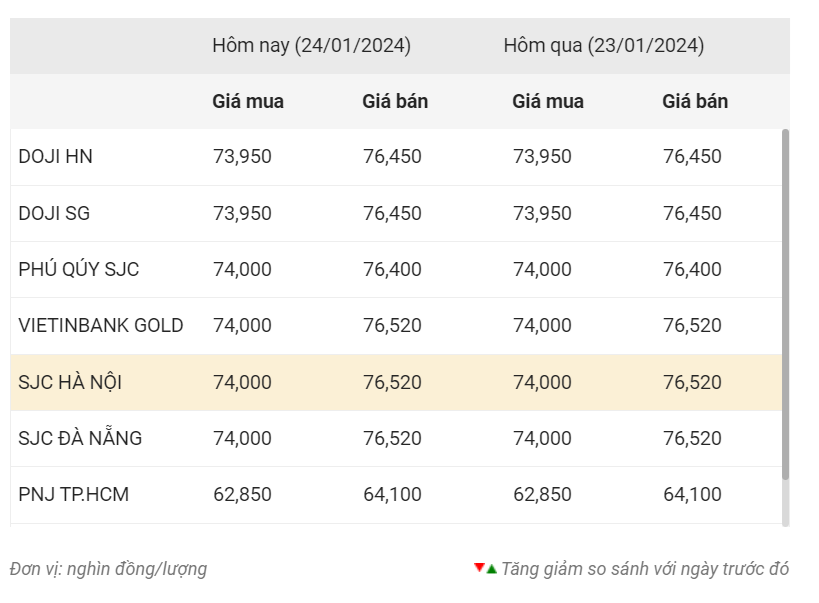Select the PNJ TP.HCM row label

click(x=74, y=494)
